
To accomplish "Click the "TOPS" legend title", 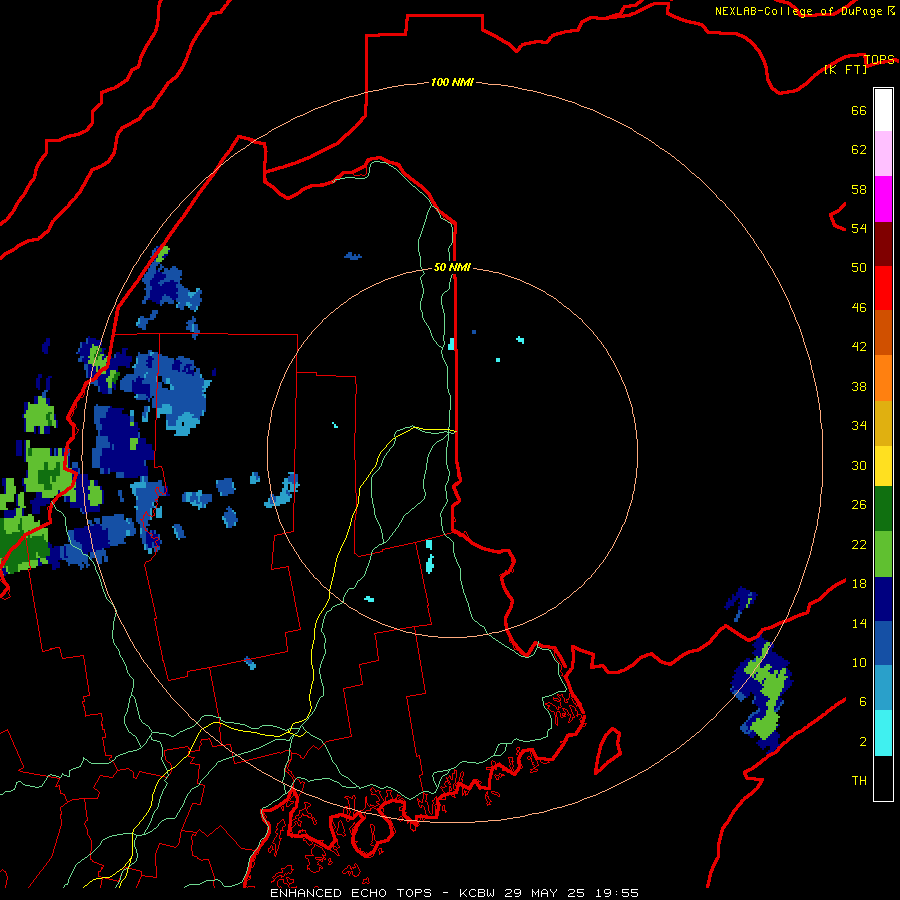I will coord(879,59).
